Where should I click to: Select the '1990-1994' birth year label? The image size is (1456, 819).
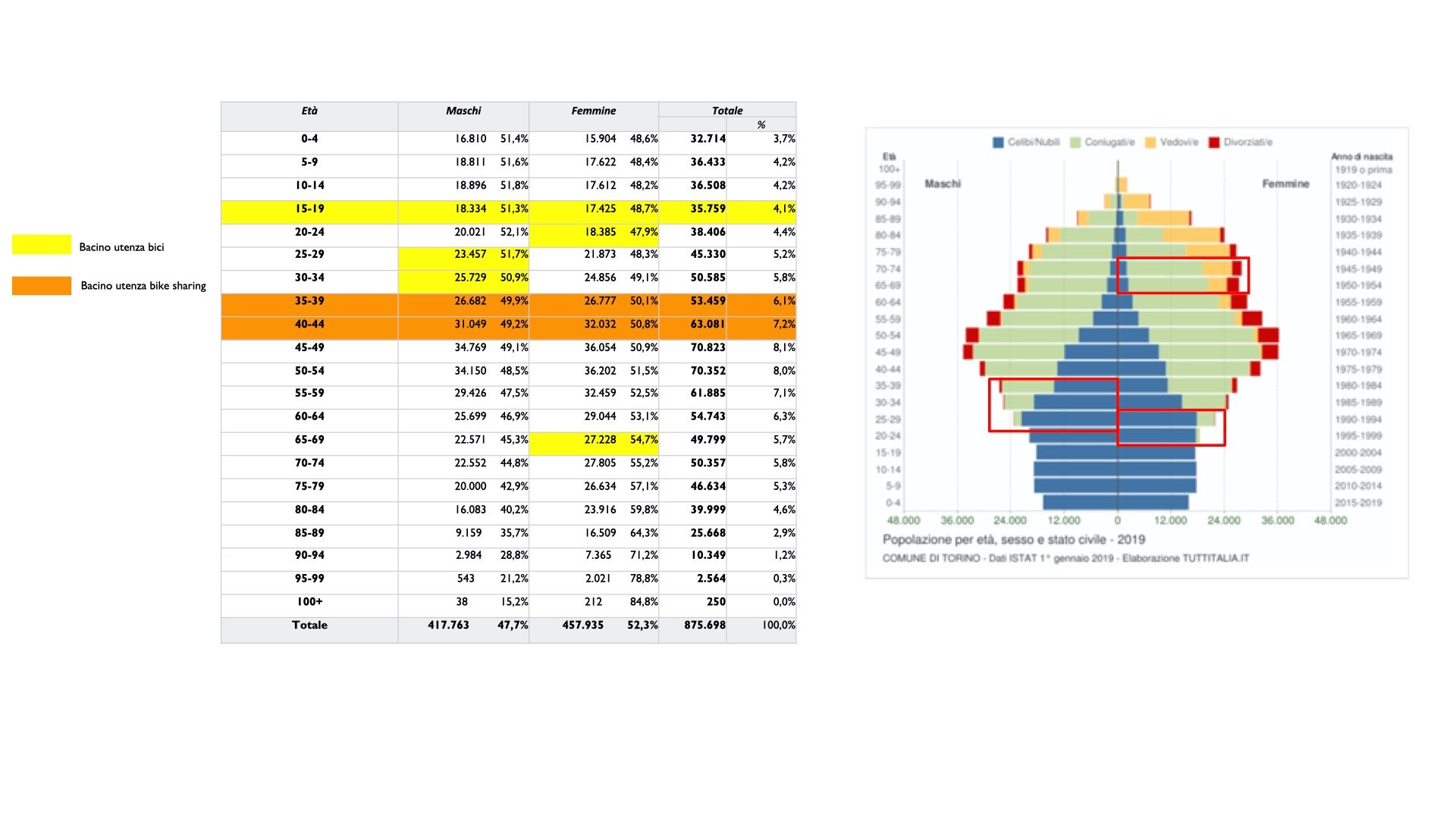coord(1358,419)
